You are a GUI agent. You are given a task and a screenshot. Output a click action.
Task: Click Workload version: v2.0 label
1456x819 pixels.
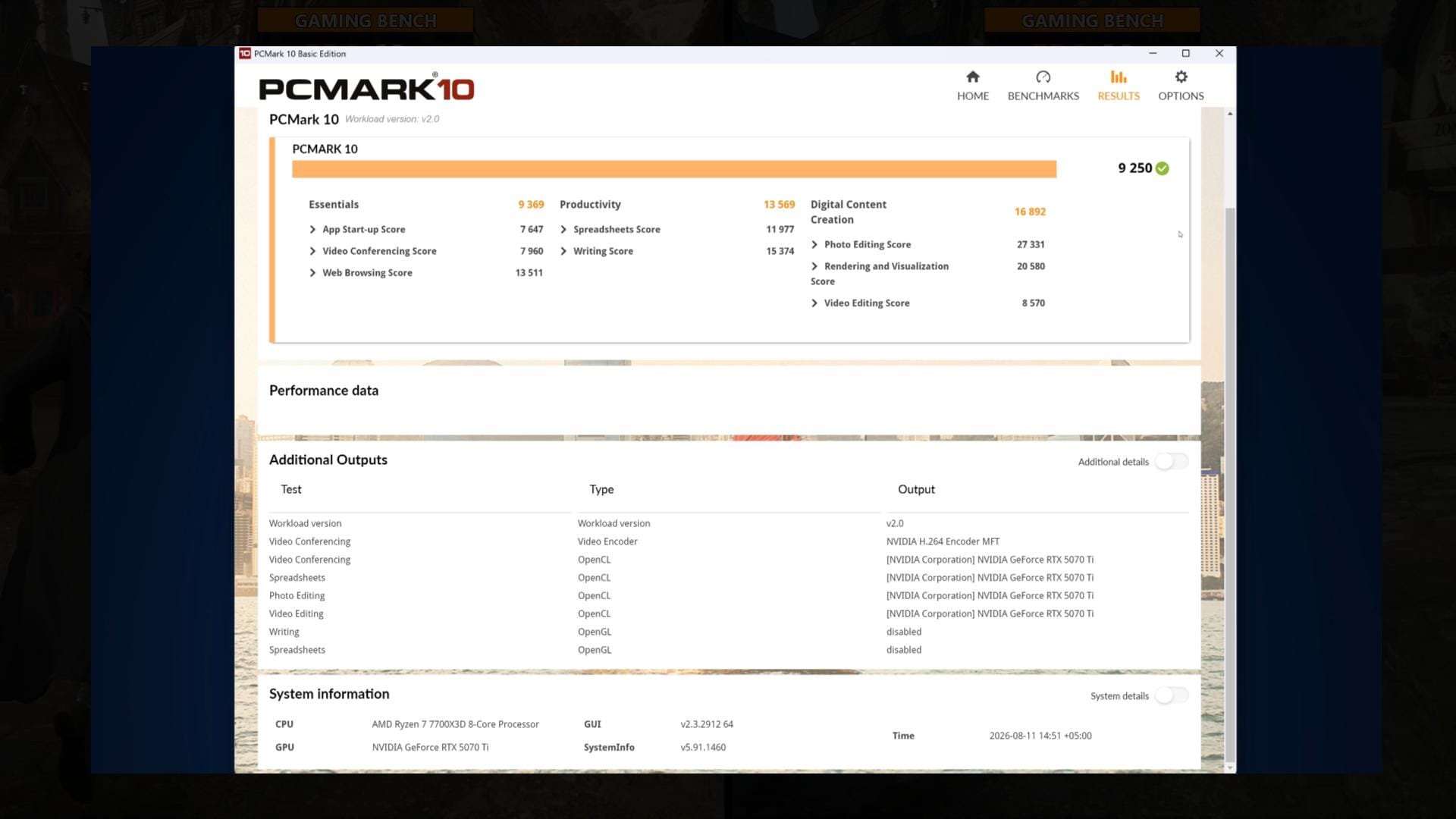392,119
